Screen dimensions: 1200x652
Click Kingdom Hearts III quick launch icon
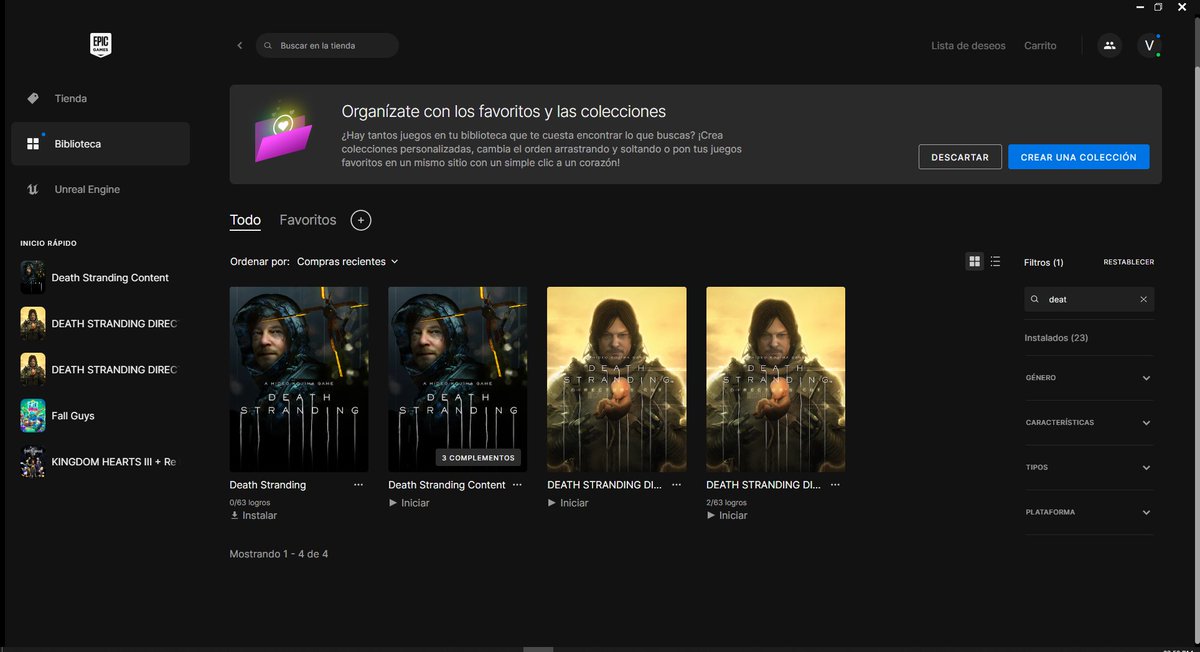coord(33,461)
